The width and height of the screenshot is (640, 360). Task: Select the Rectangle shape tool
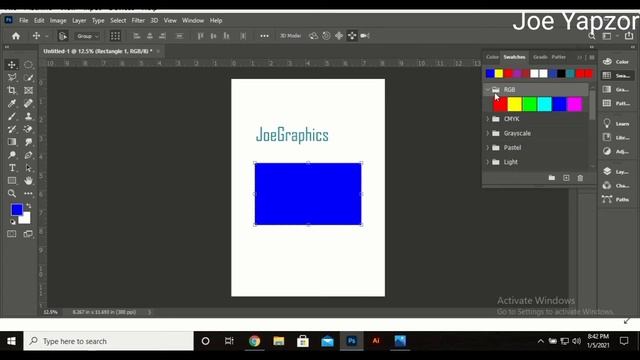[12, 181]
